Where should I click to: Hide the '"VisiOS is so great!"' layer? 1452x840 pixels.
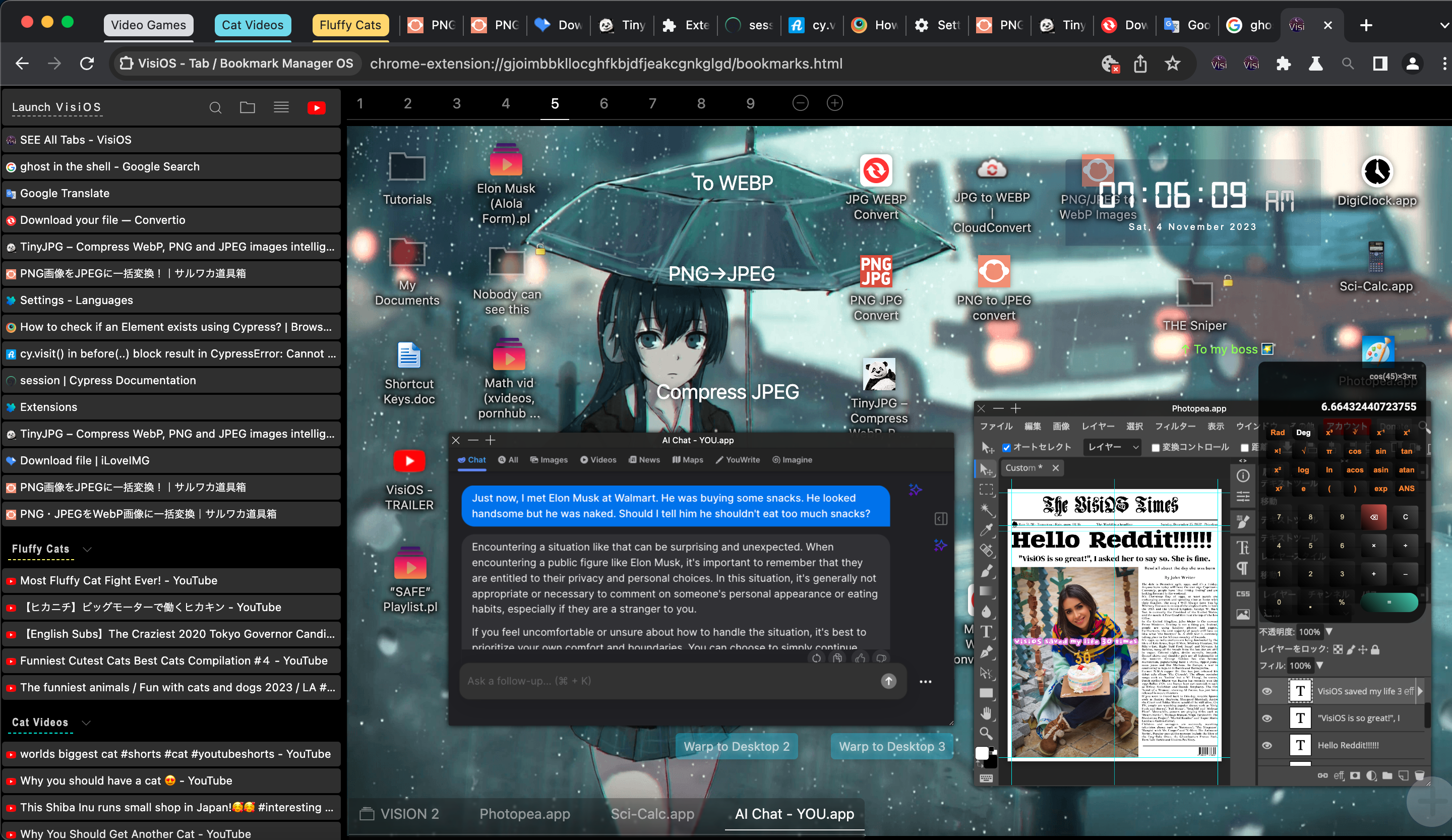coord(1267,718)
